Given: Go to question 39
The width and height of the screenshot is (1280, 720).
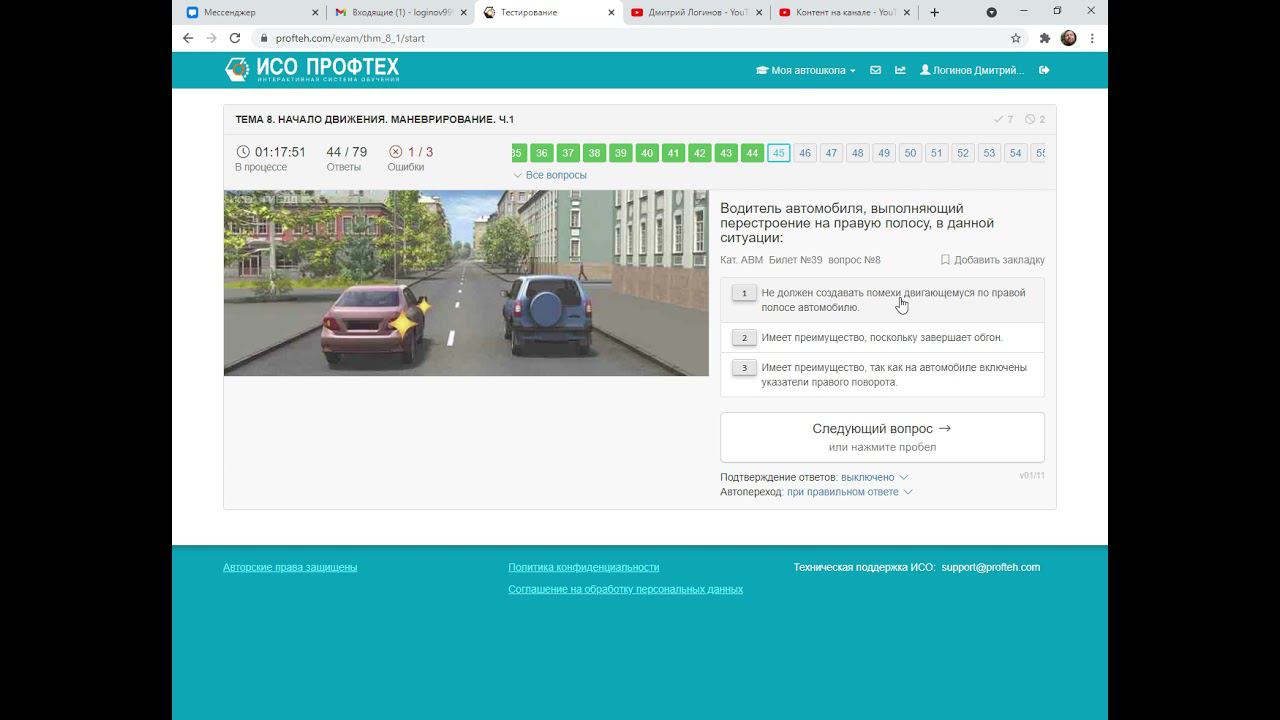Looking at the screenshot, I should pyautogui.click(x=621, y=153).
